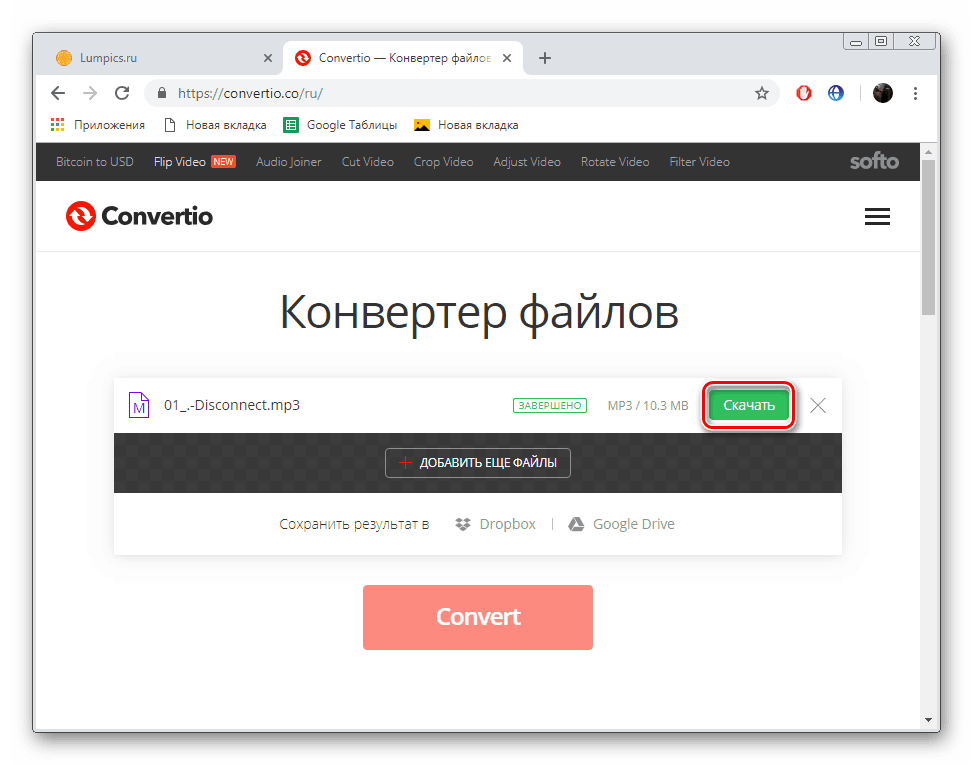Click the page vertical scrollbar thumb
973x765 pixels.
tap(928, 238)
